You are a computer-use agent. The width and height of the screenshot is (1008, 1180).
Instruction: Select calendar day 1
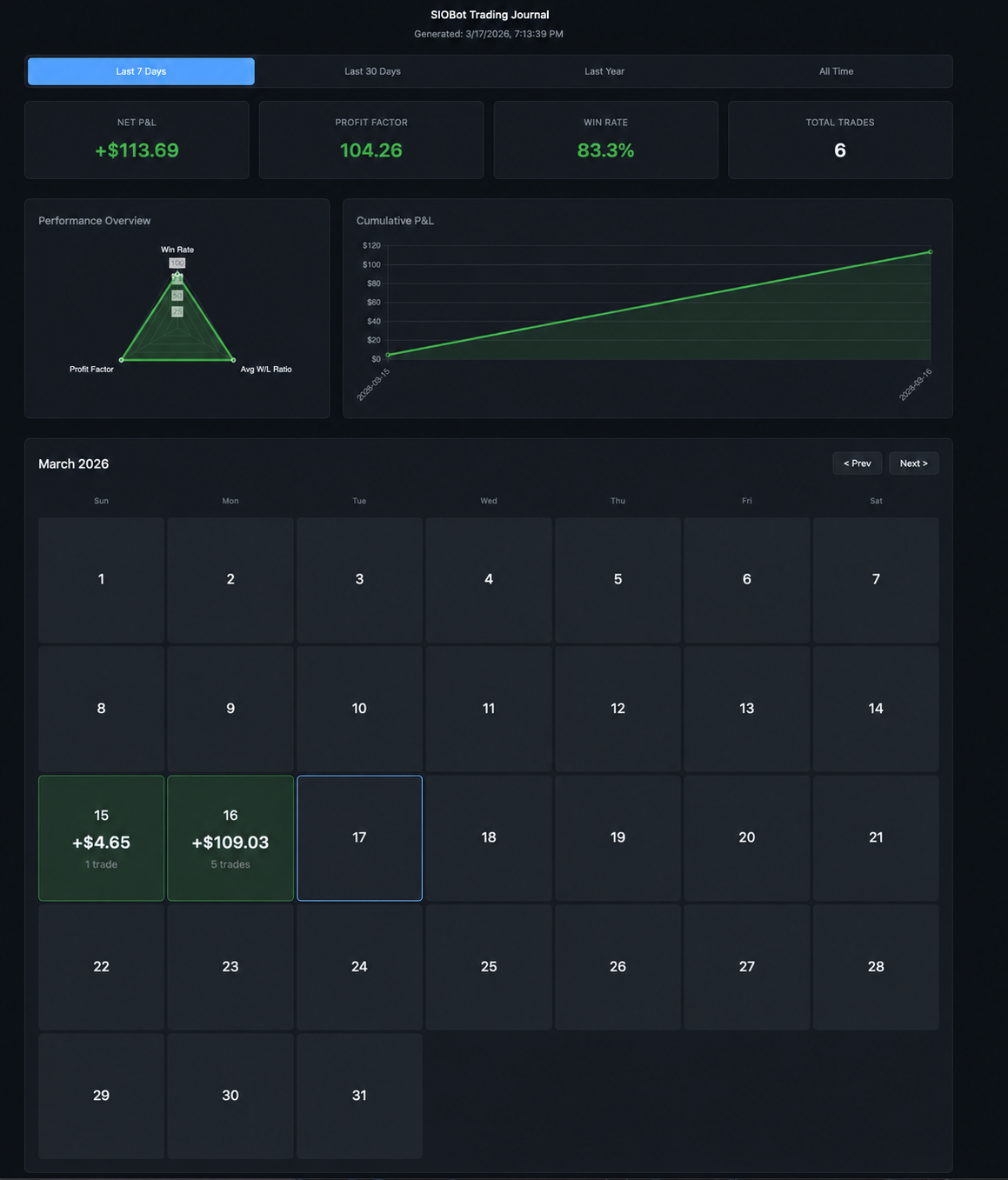point(101,580)
